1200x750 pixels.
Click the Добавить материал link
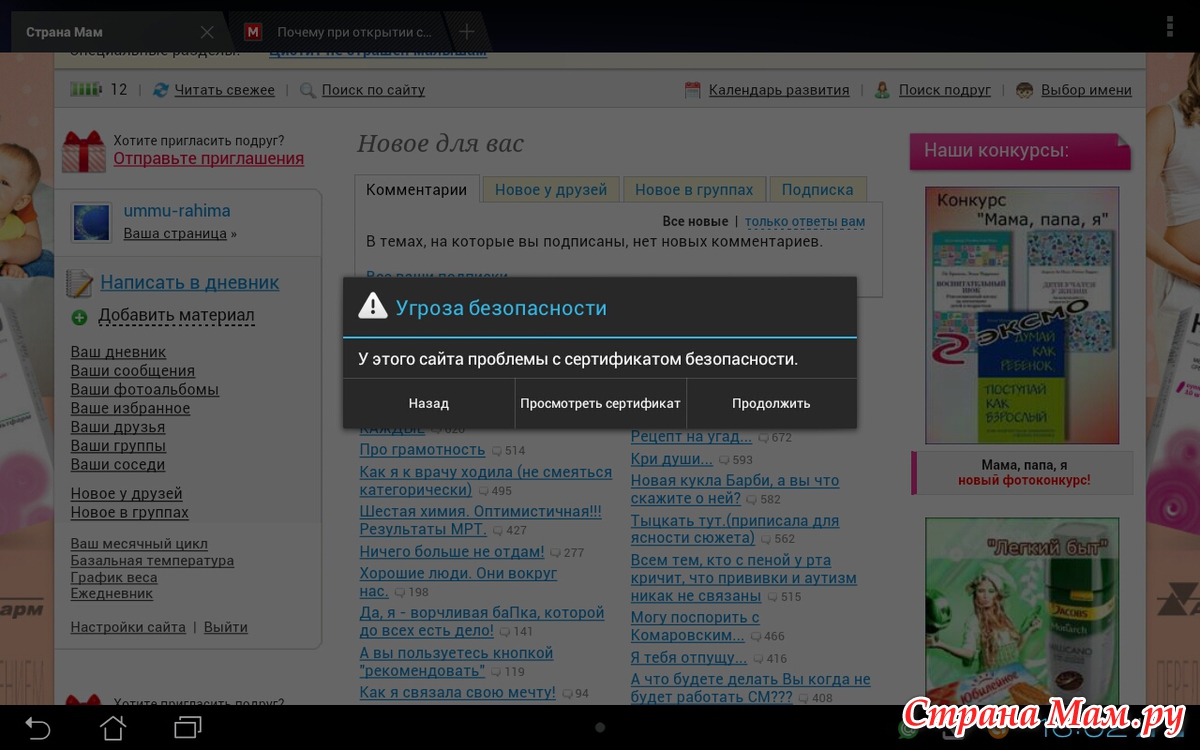(x=176, y=316)
